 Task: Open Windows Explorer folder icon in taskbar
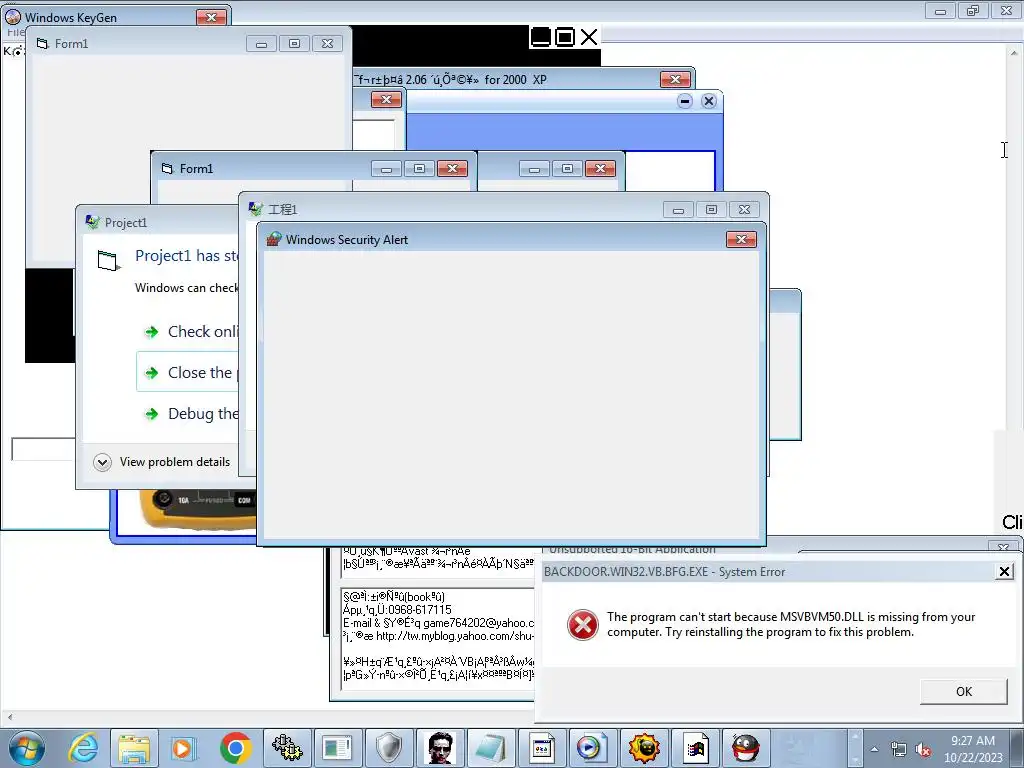coord(134,748)
